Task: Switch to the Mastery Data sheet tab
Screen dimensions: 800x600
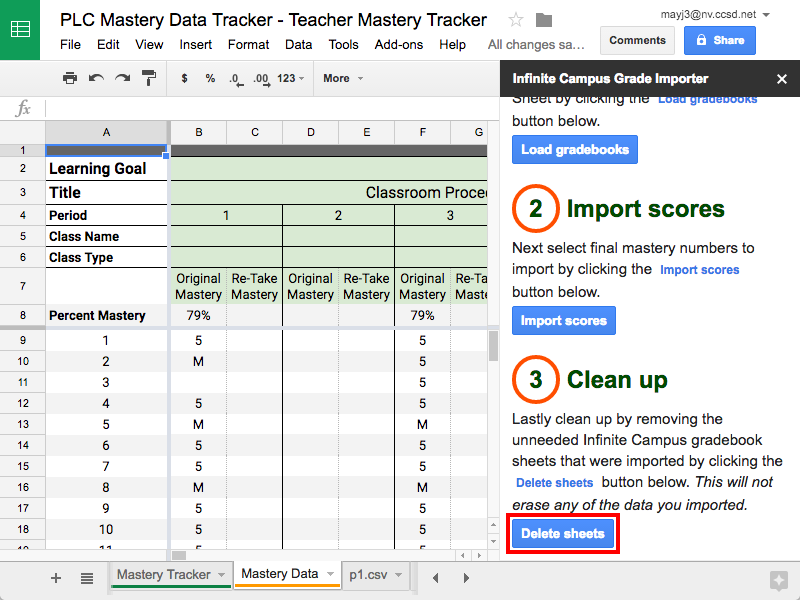Action: click(x=280, y=574)
